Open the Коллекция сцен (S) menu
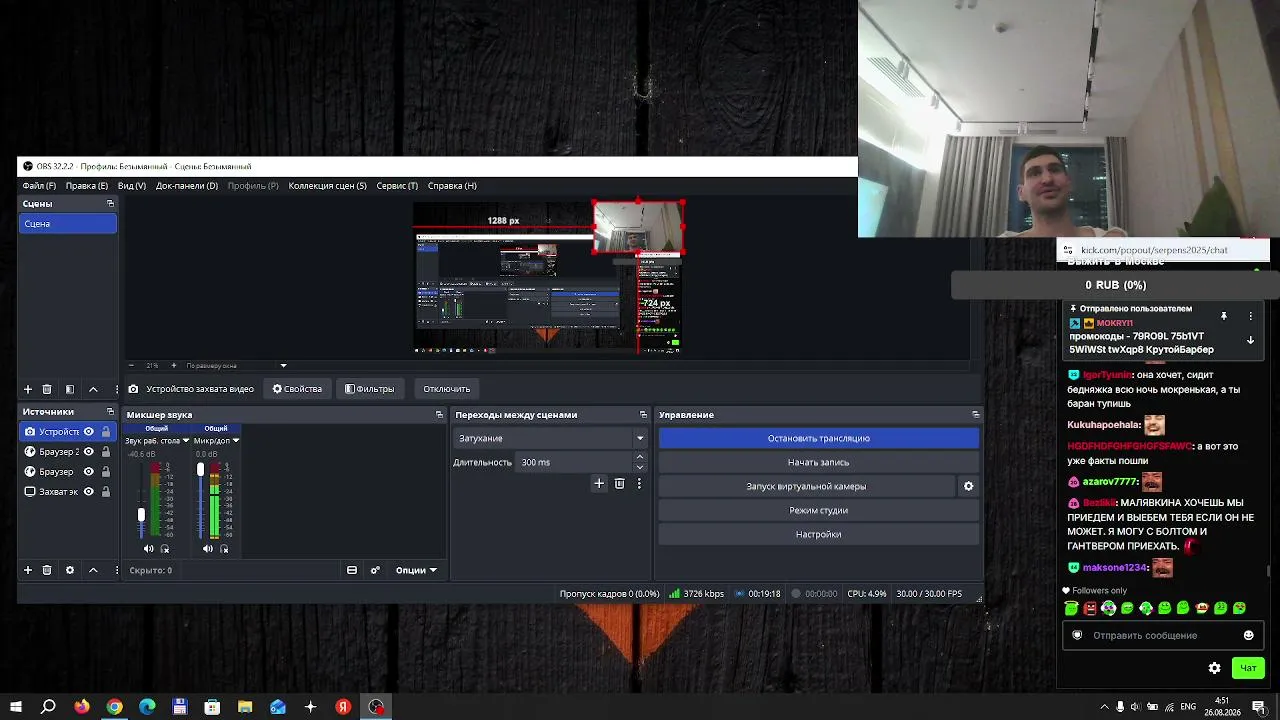 point(328,185)
